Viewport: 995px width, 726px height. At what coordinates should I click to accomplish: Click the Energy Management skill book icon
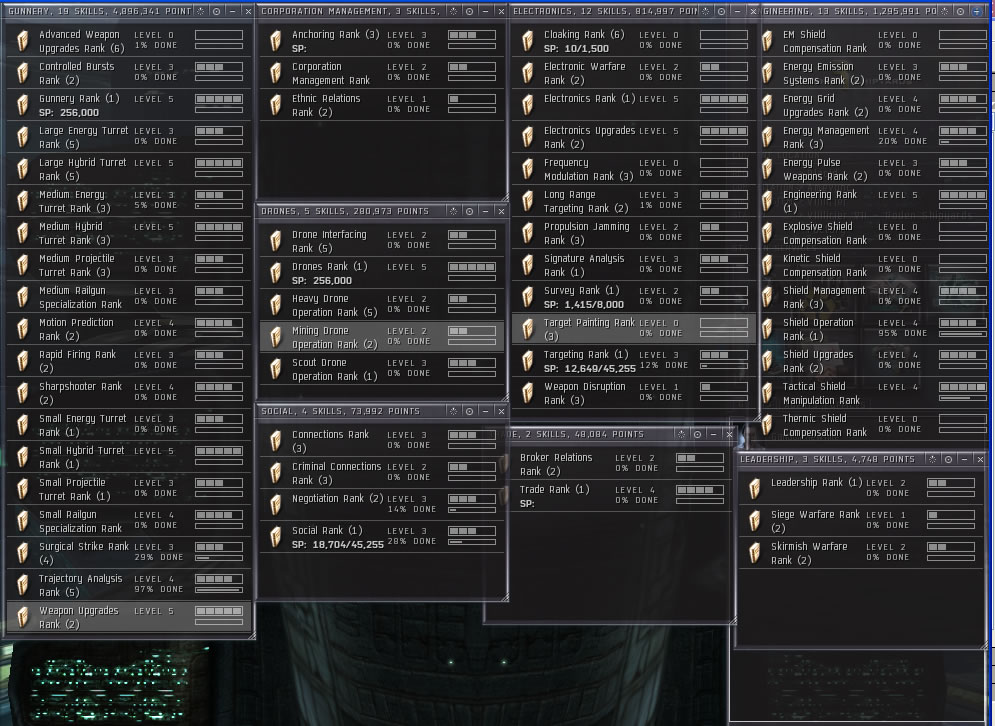767,137
